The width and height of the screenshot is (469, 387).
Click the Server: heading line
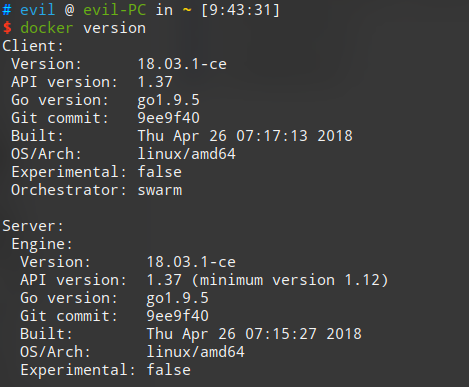pos(33,226)
